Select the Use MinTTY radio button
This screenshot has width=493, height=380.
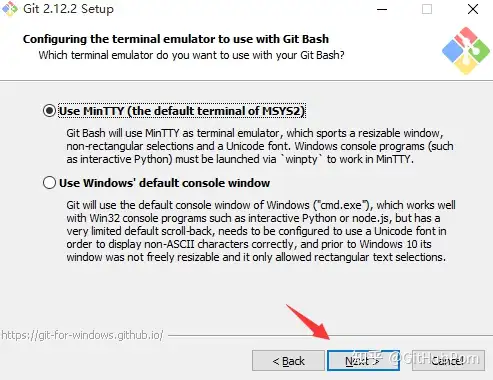coord(49,111)
